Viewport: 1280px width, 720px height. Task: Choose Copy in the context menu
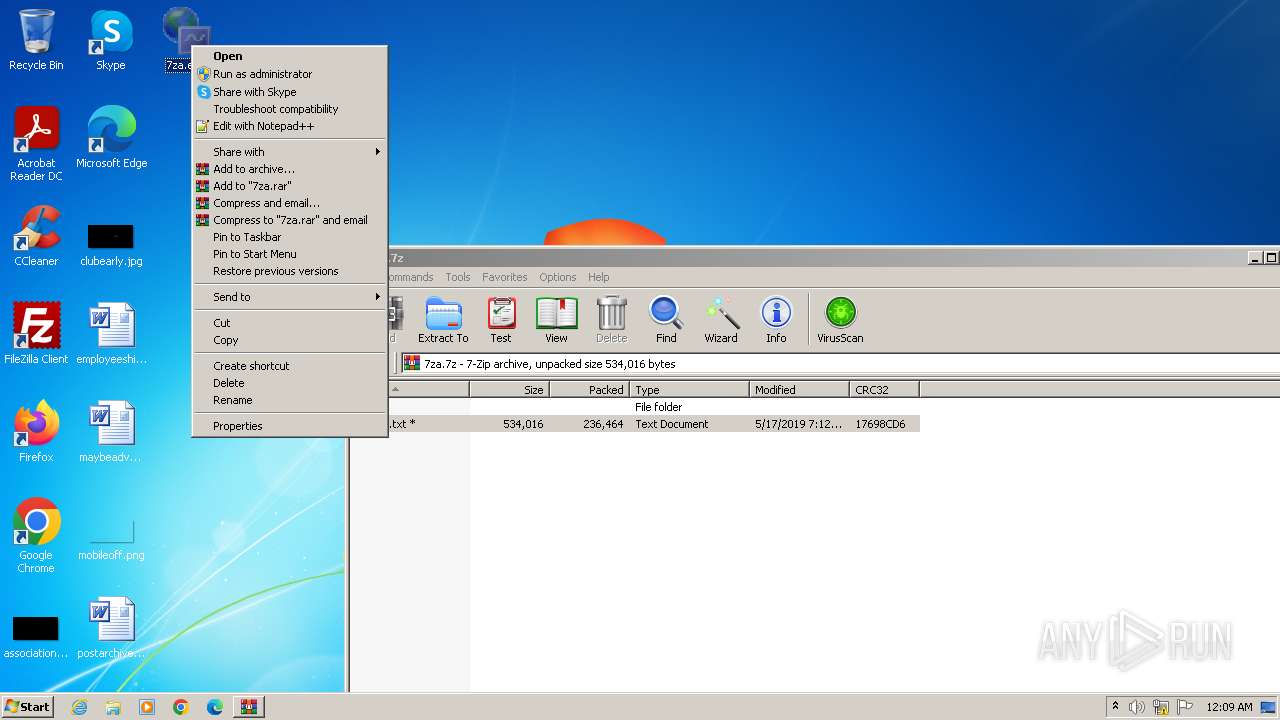289,340
